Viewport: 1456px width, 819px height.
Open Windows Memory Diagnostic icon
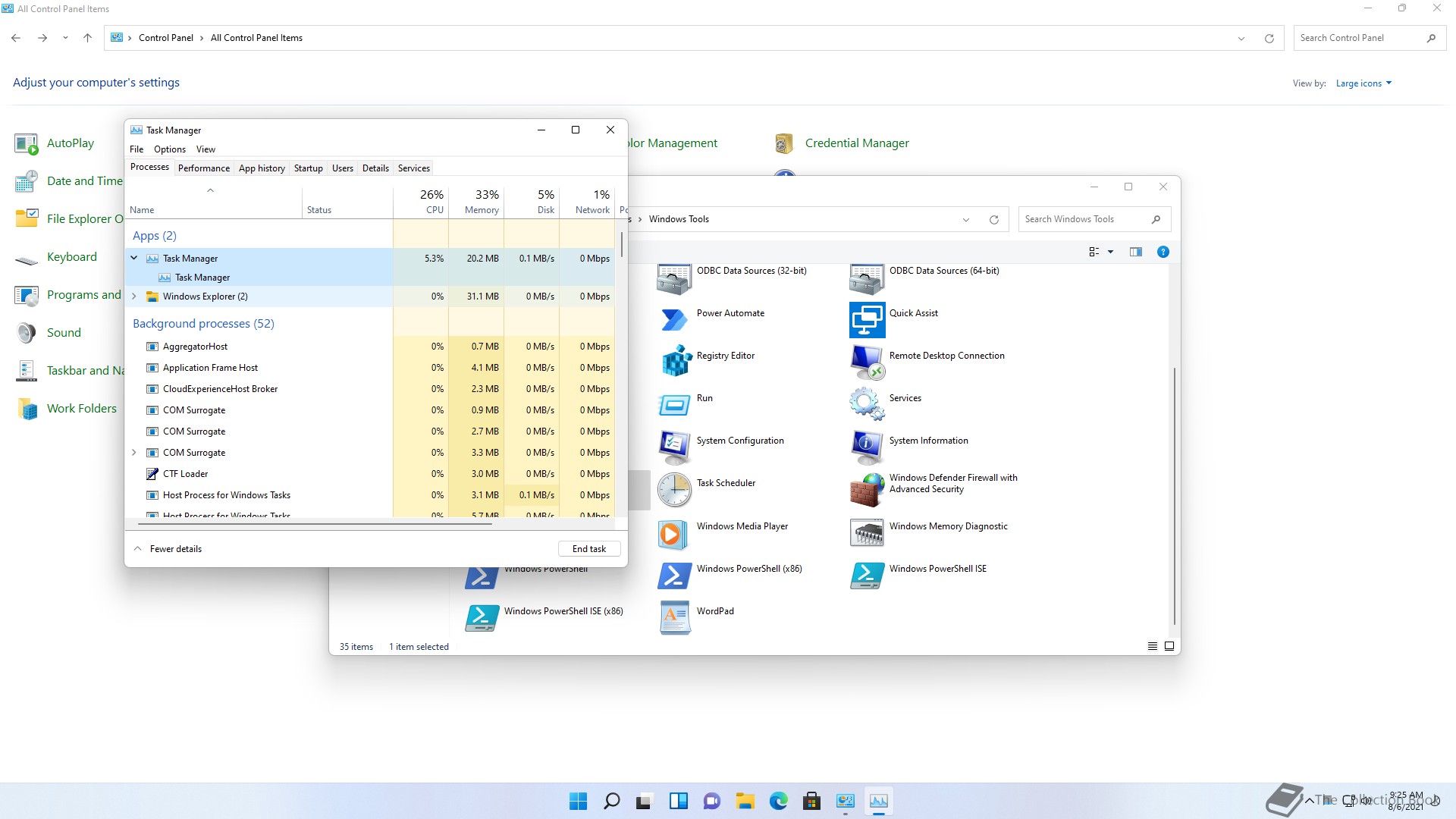(x=867, y=532)
